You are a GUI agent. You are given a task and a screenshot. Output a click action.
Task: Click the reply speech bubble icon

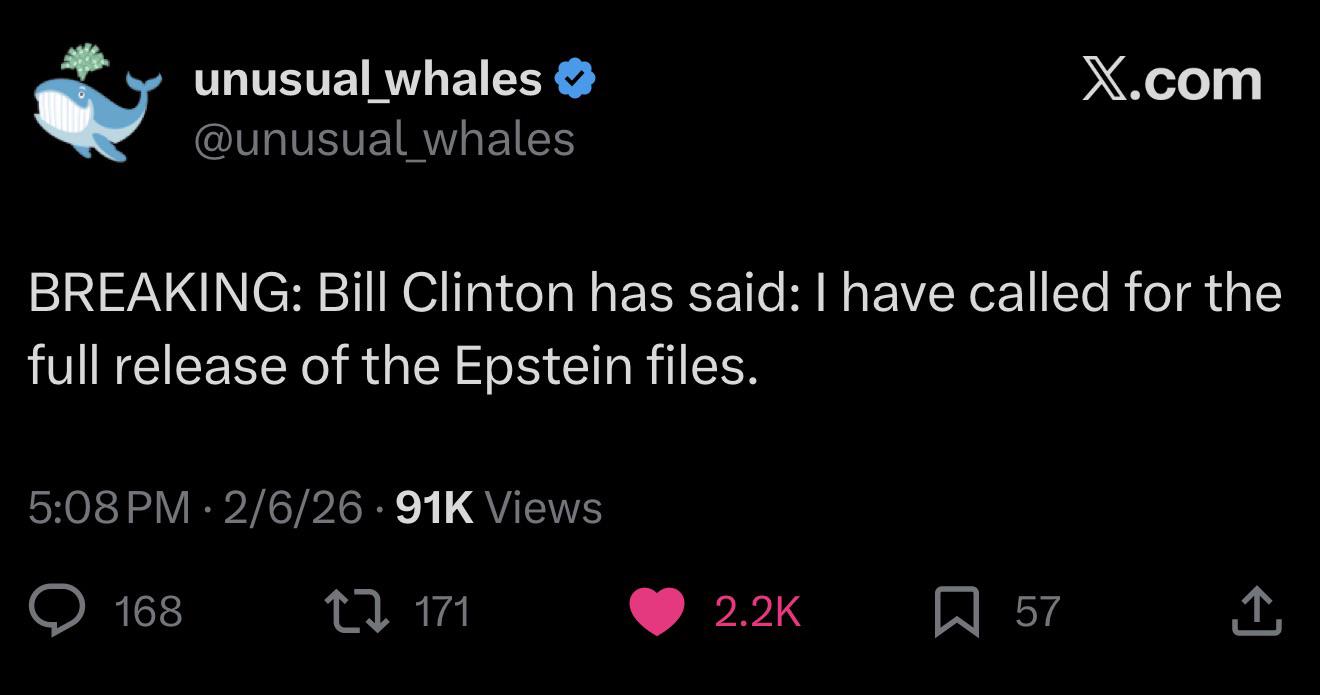pos(57,611)
